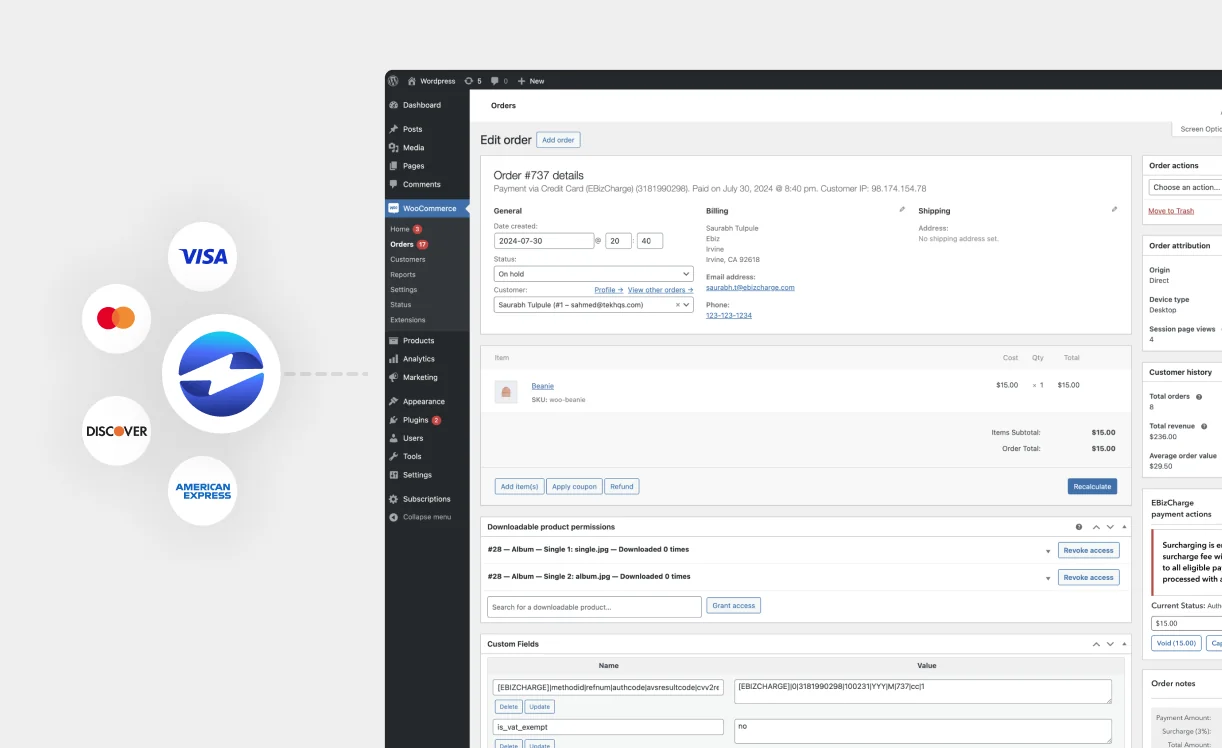Open Downloadable product permissions help icon
This screenshot has height=748, width=1222.
1079,527
